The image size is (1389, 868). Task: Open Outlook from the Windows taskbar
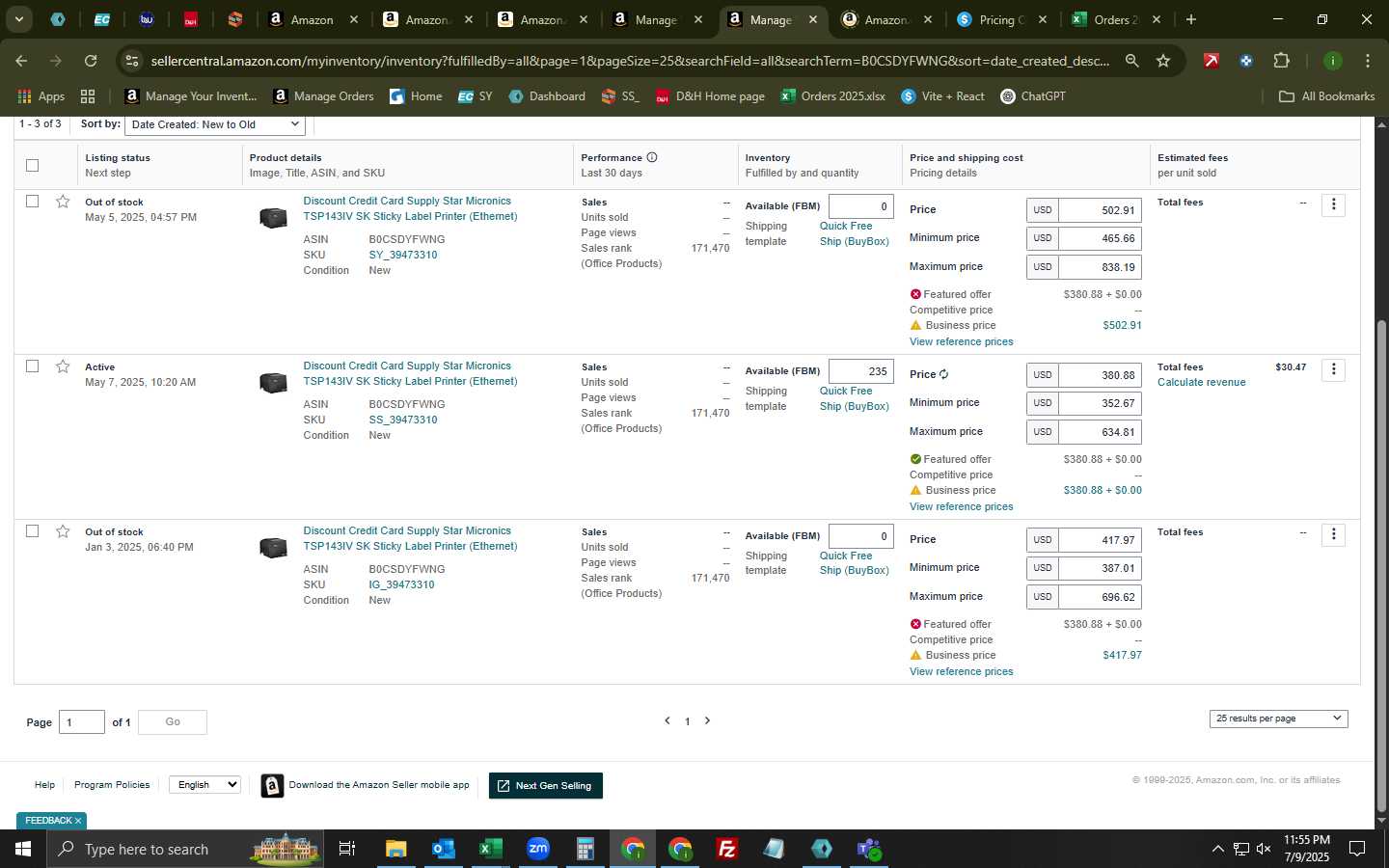tap(443, 849)
